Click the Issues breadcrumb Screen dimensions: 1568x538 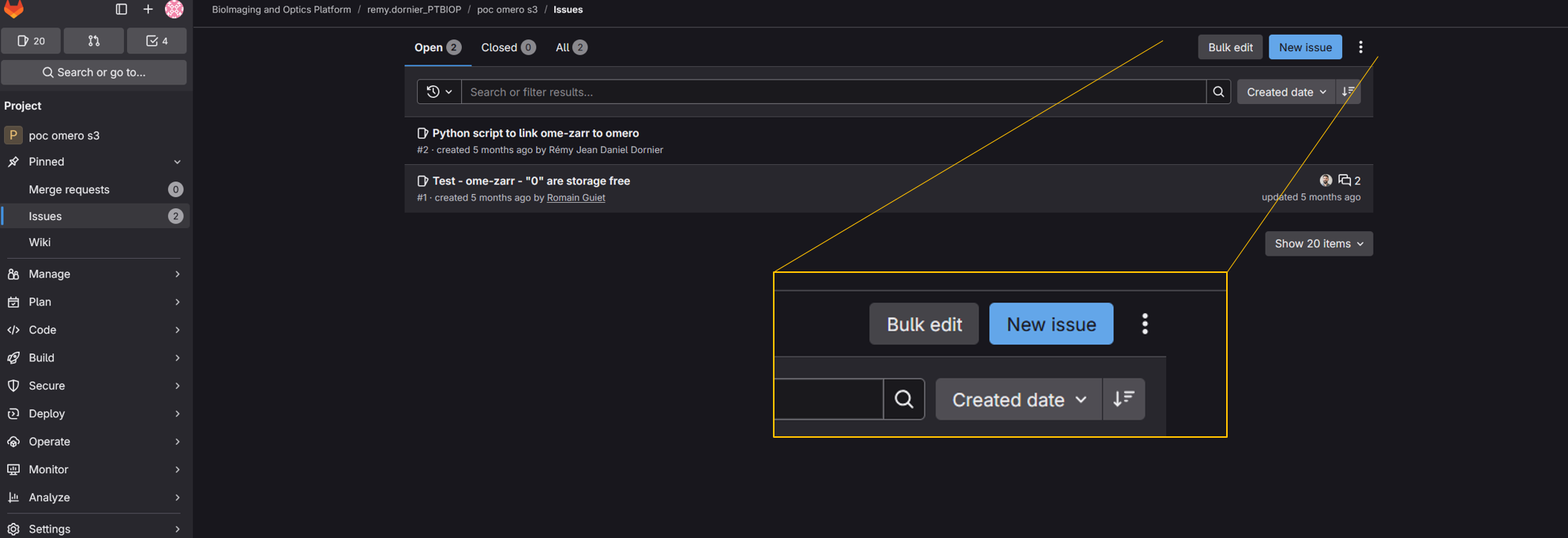pyautogui.click(x=568, y=9)
